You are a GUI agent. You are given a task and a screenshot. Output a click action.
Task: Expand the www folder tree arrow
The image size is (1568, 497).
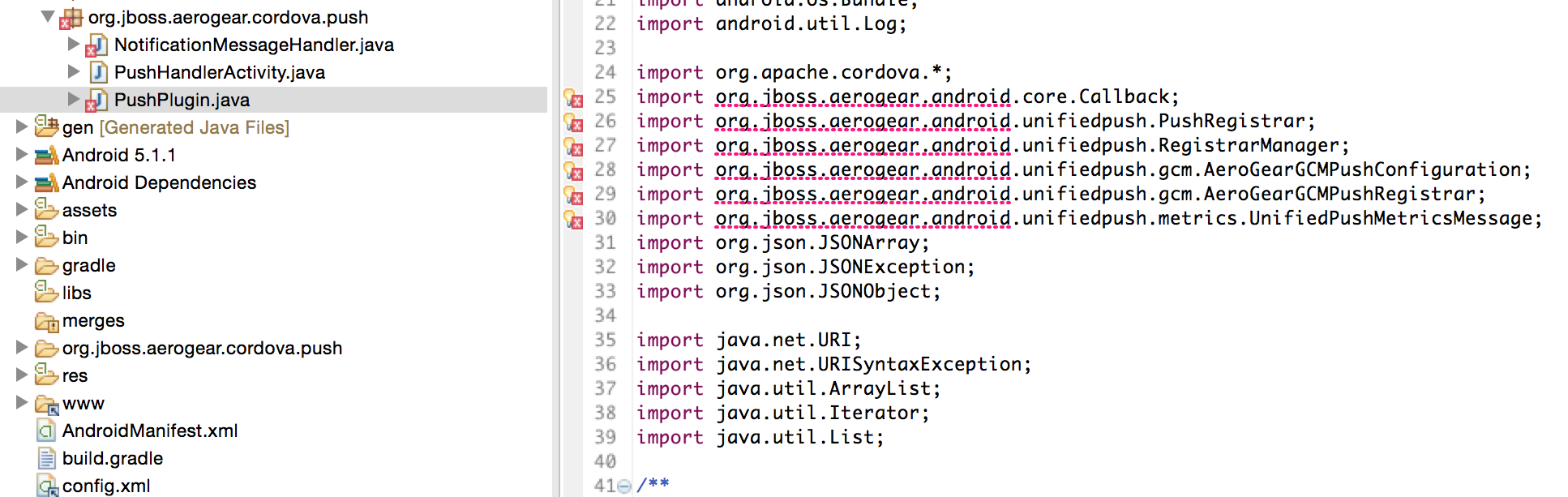pos(22,403)
